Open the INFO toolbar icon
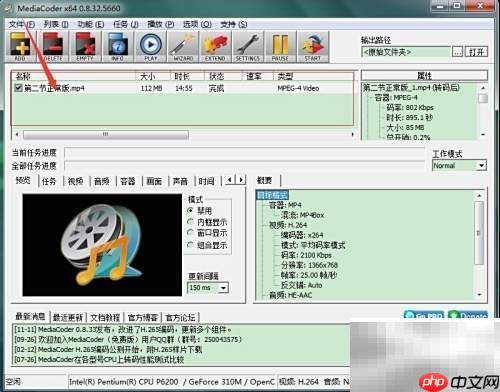 pos(118,46)
